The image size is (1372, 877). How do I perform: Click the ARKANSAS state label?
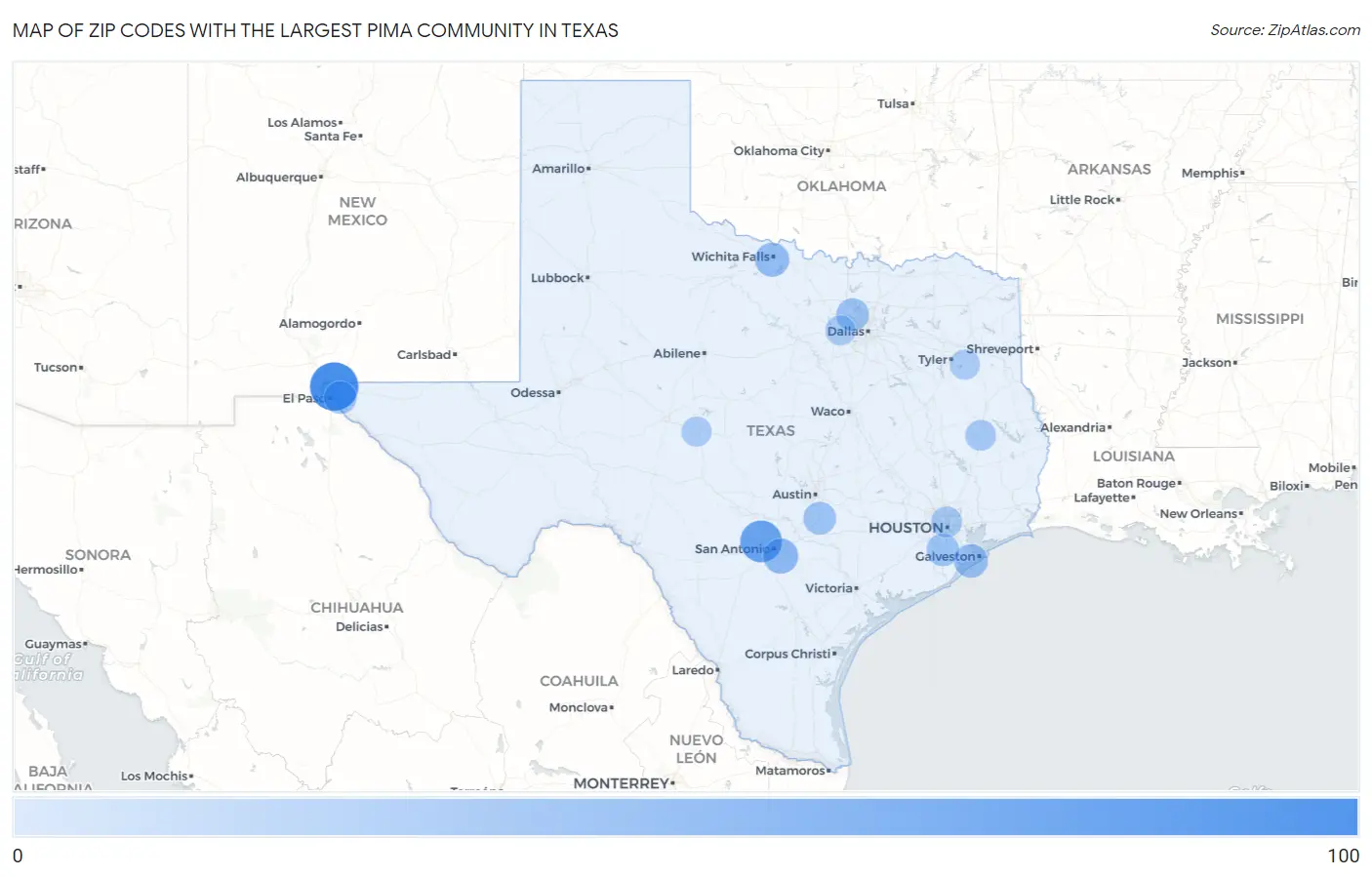(x=1110, y=170)
